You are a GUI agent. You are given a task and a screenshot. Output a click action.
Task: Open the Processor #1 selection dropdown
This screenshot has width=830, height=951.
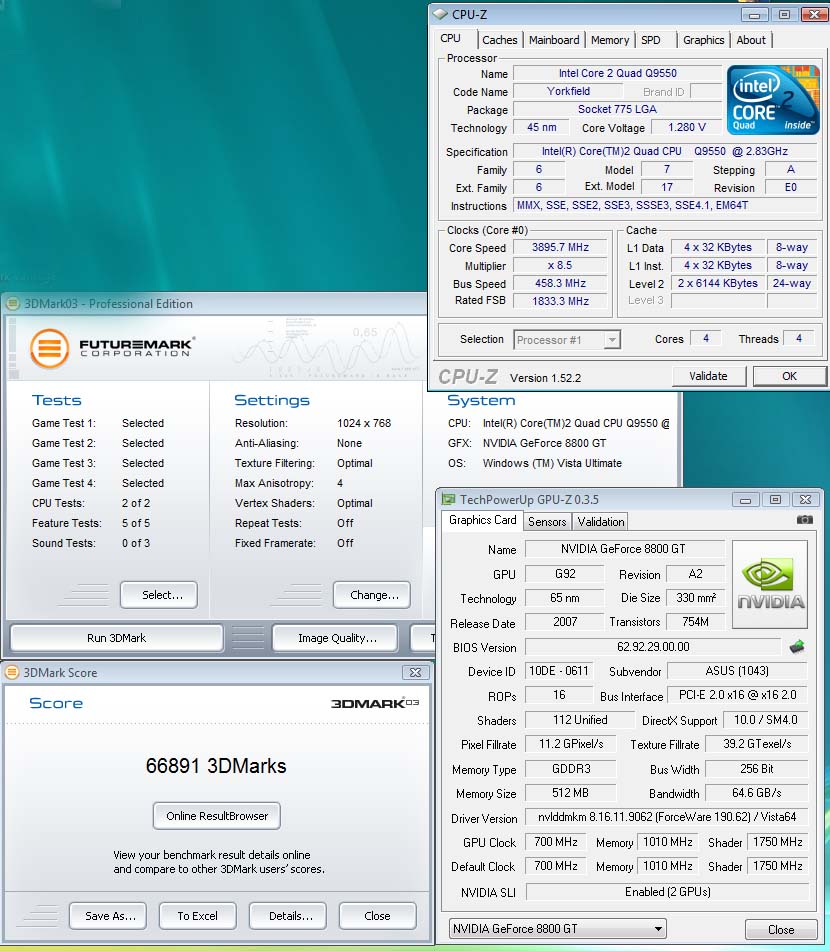pos(567,340)
